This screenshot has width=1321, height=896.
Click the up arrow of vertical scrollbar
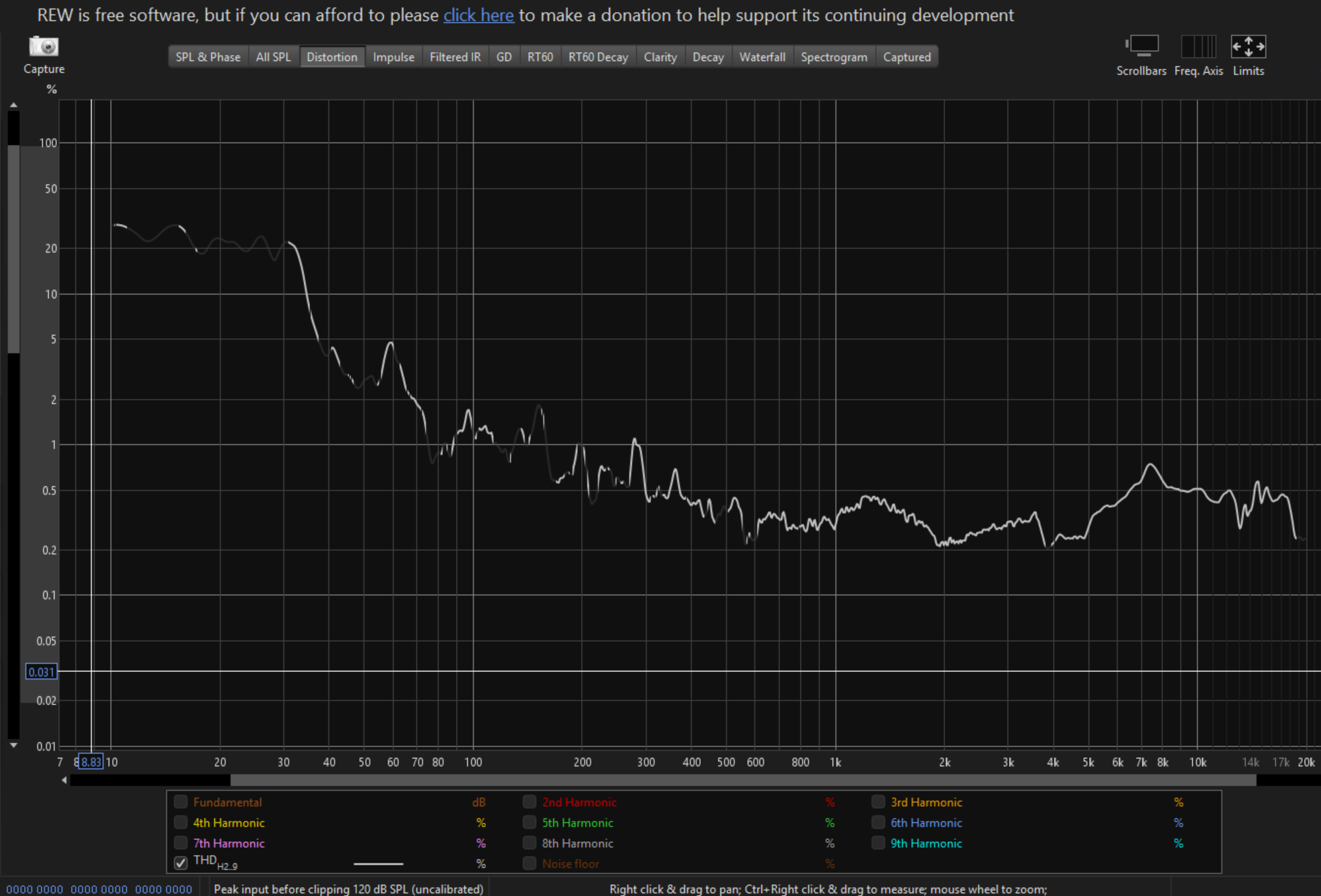14,105
